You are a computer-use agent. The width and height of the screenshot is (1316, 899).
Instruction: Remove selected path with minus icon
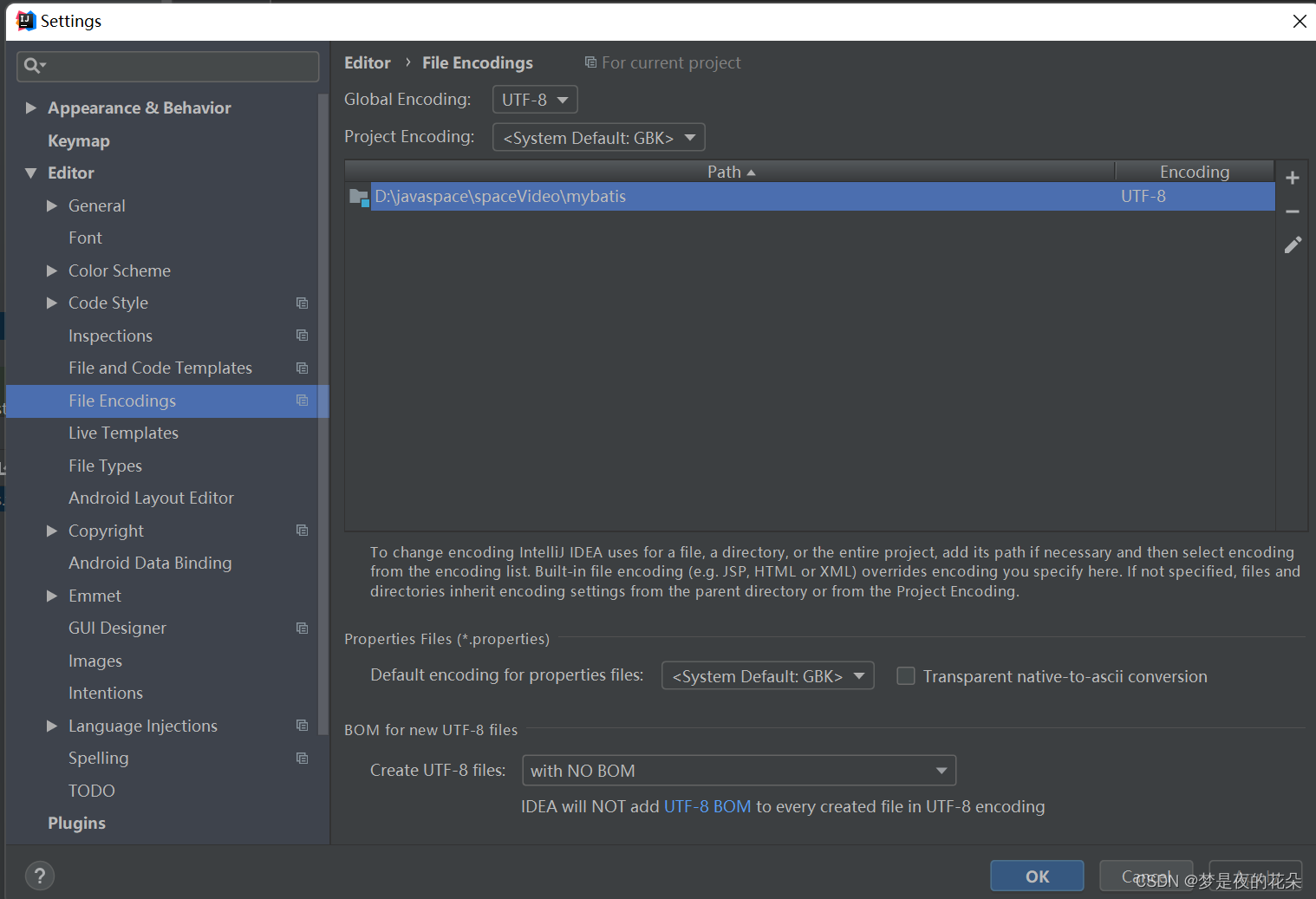point(1292,212)
